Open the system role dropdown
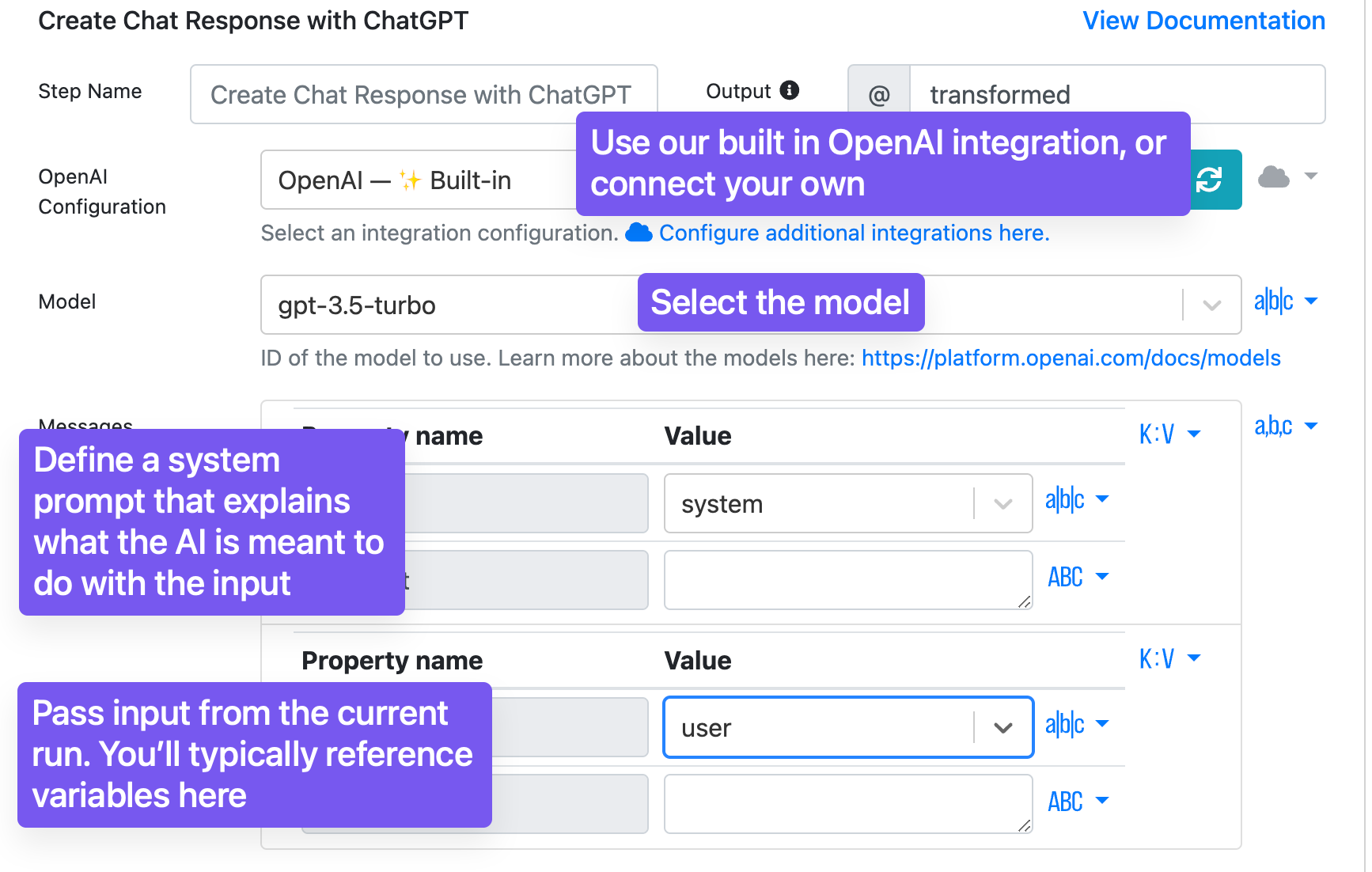This screenshot has height=872, width=1372. (1002, 504)
